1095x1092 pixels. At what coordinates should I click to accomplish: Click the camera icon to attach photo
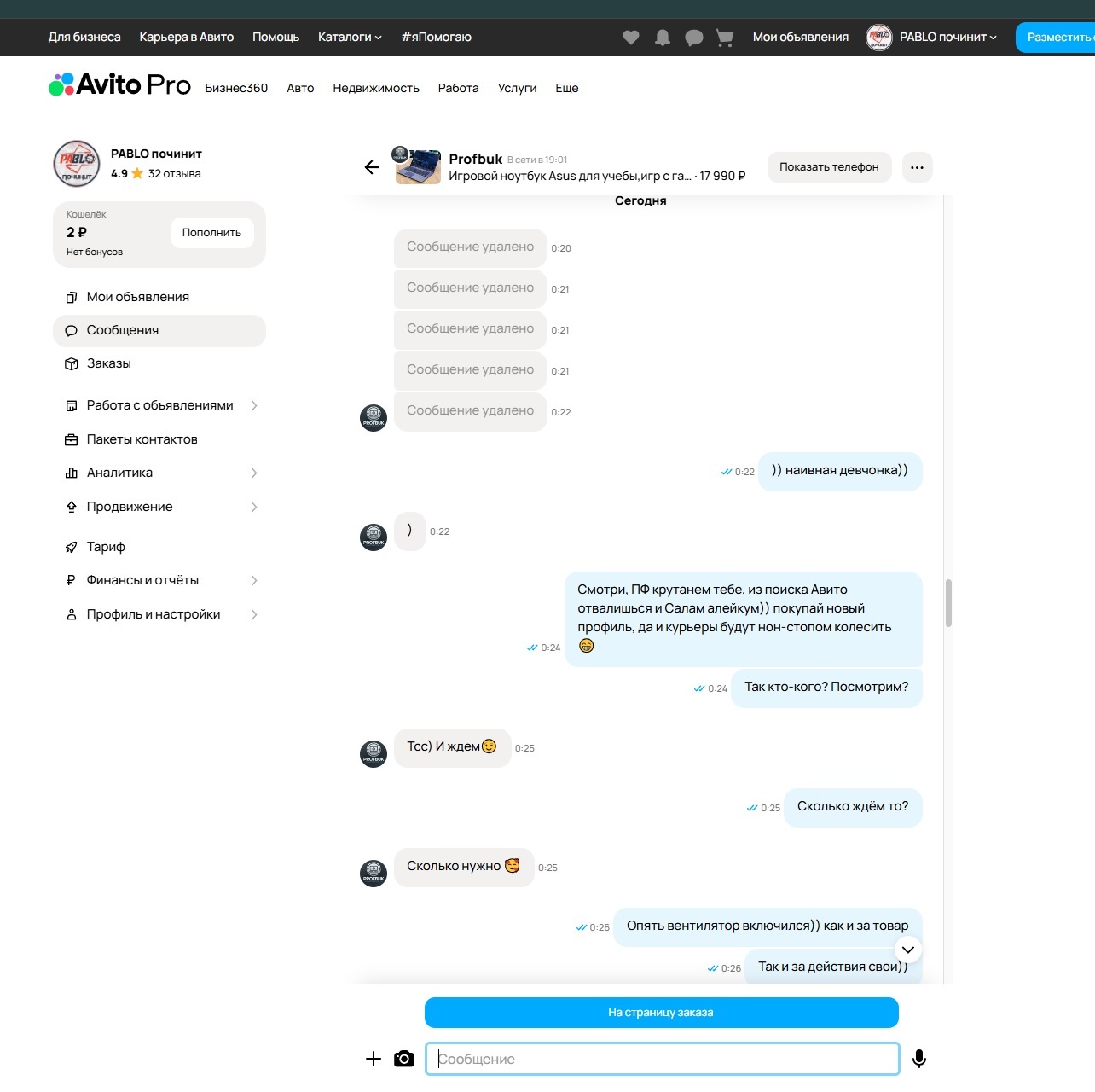(404, 1059)
